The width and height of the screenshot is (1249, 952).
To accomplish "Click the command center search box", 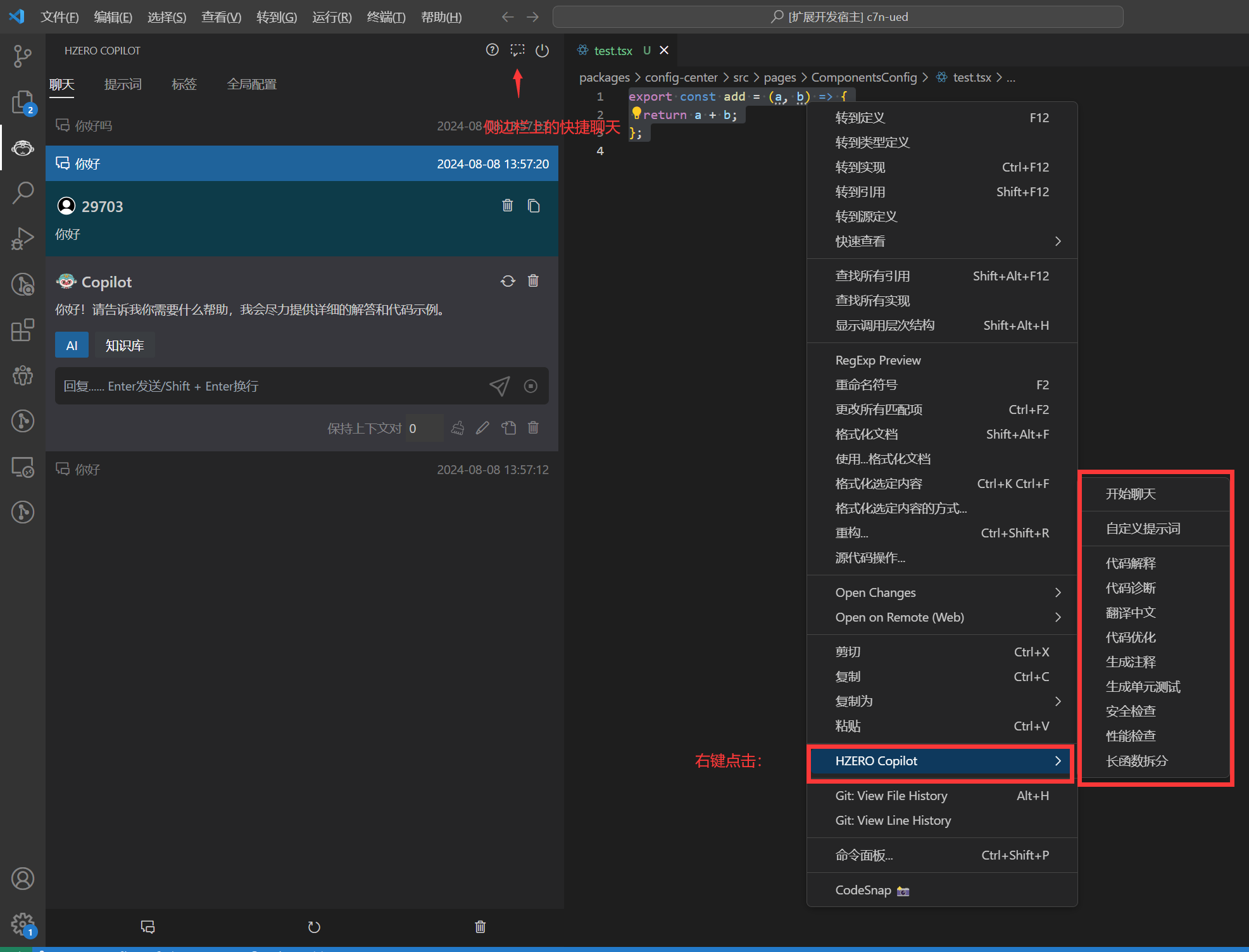I will click(x=838, y=17).
